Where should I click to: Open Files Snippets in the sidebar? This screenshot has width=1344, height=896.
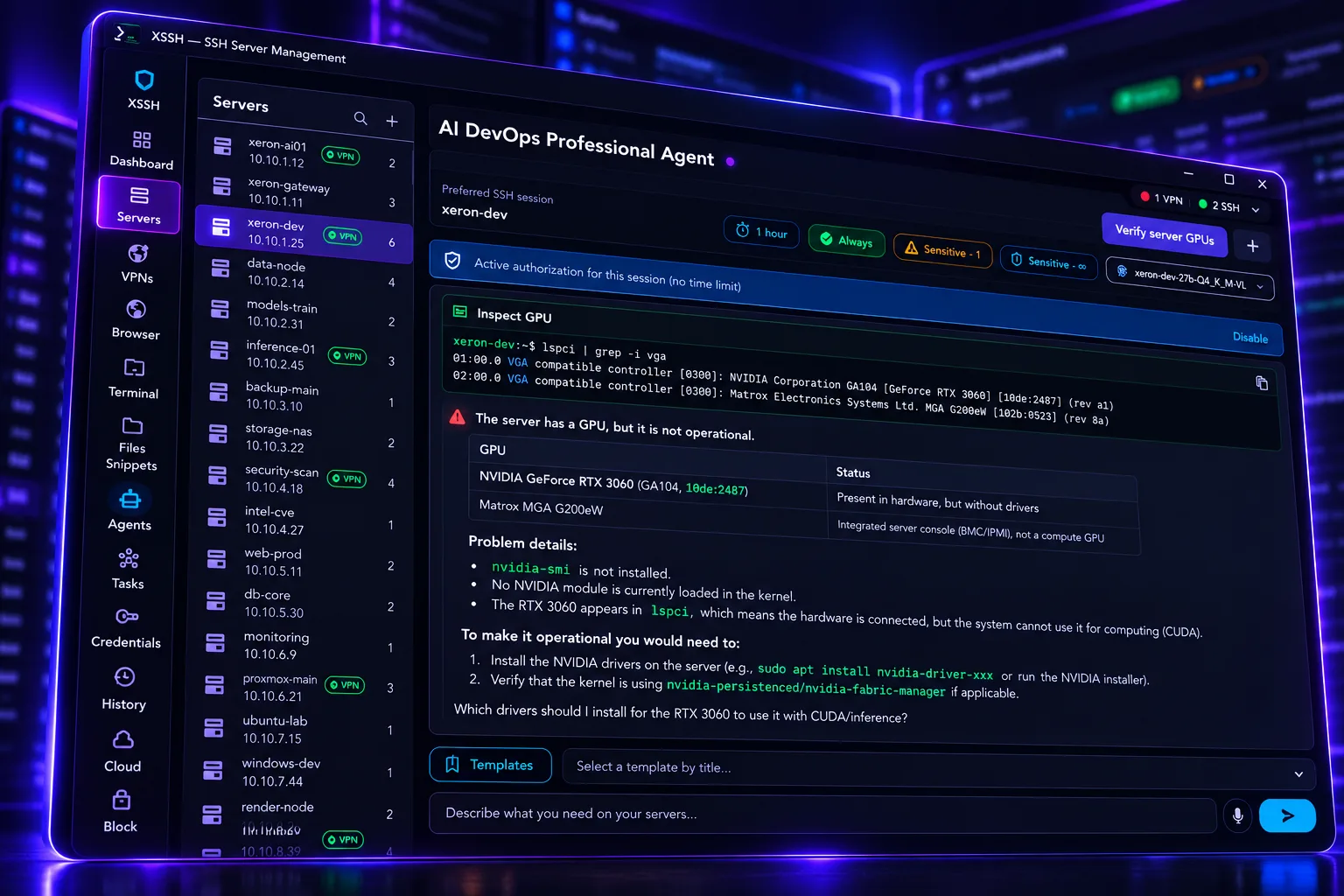131,444
